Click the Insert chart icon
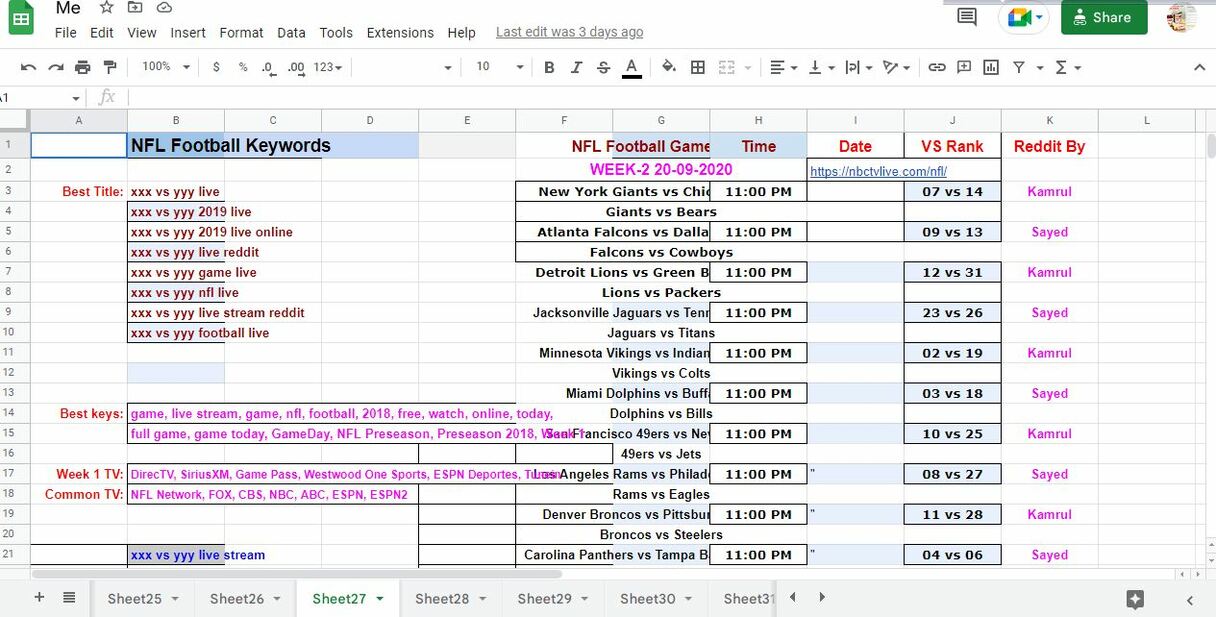The height and width of the screenshot is (617, 1216). pos(991,67)
